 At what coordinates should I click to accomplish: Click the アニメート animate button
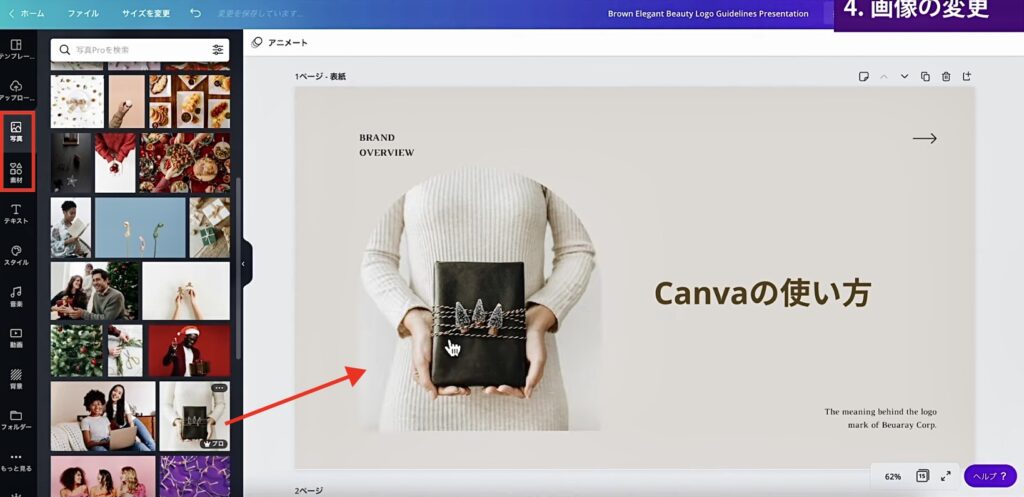[280, 42]
